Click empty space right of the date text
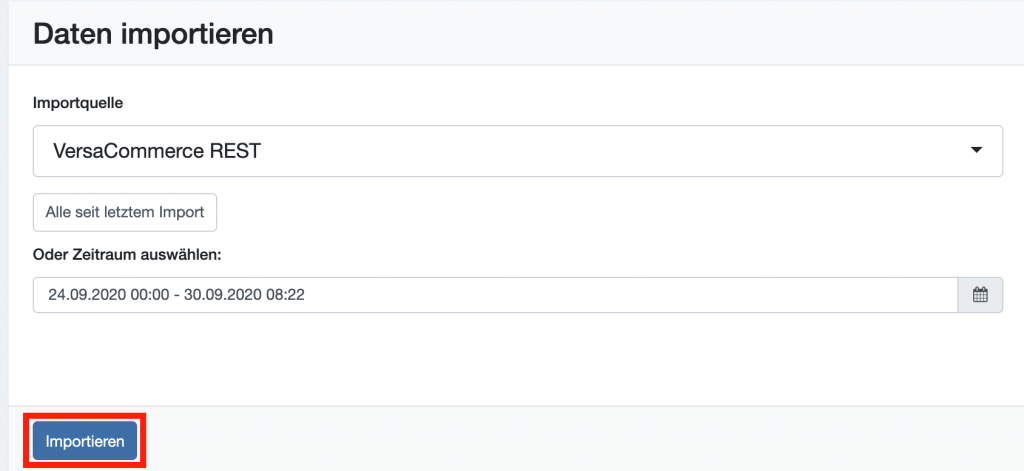Screen dimensions: 1024x471 coord(627,295)
